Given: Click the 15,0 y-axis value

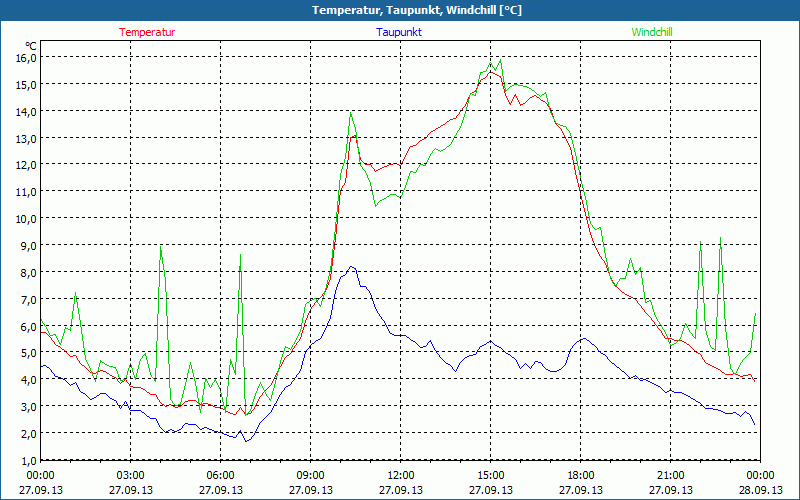Looking at the screenshot, I should pos(26,85).
